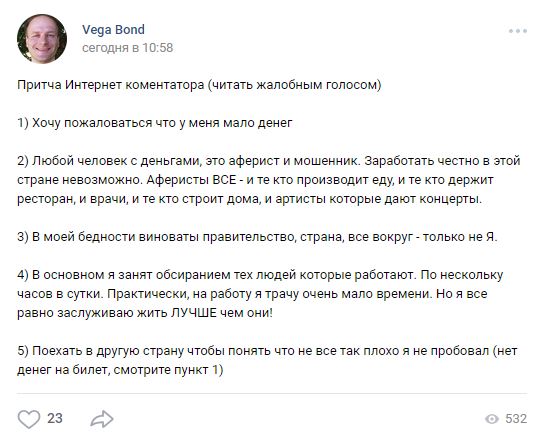Click the capitalized word ЛУЧШЕ in point 4

tap(194, 313)
